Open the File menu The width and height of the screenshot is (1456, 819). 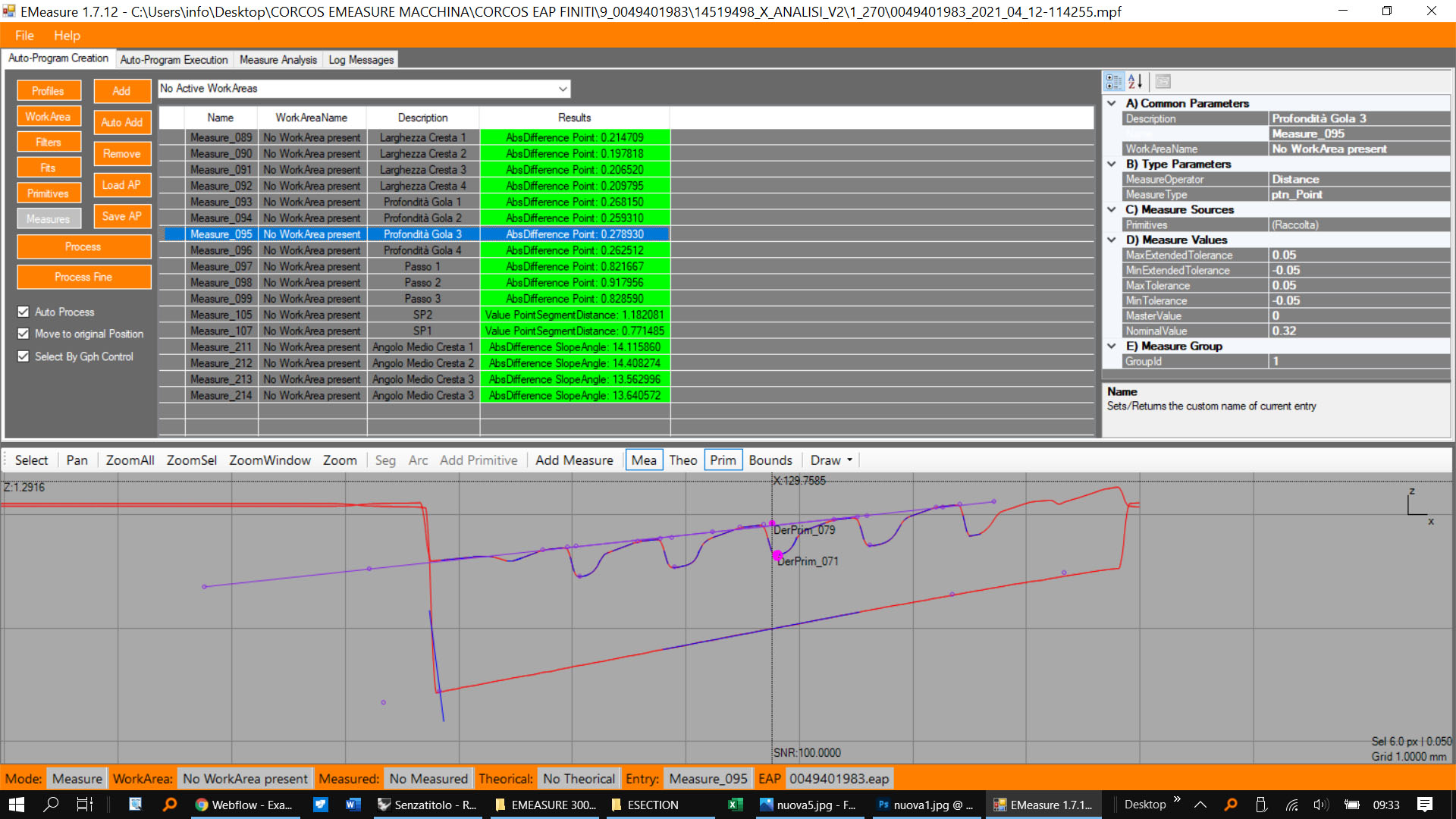(24, 36)
